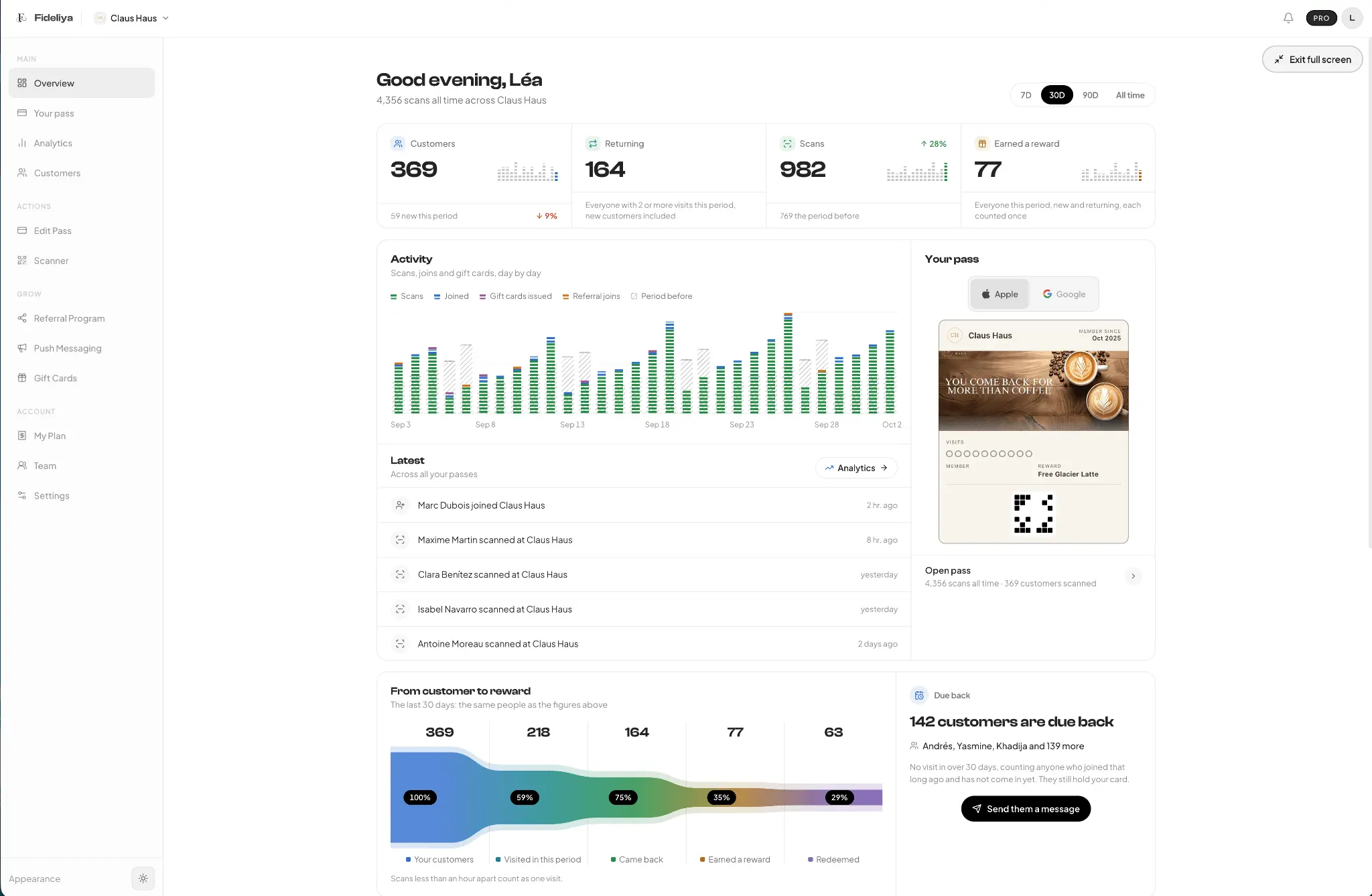
Task: Select the 7D time range
Action: pos(1026,95)
